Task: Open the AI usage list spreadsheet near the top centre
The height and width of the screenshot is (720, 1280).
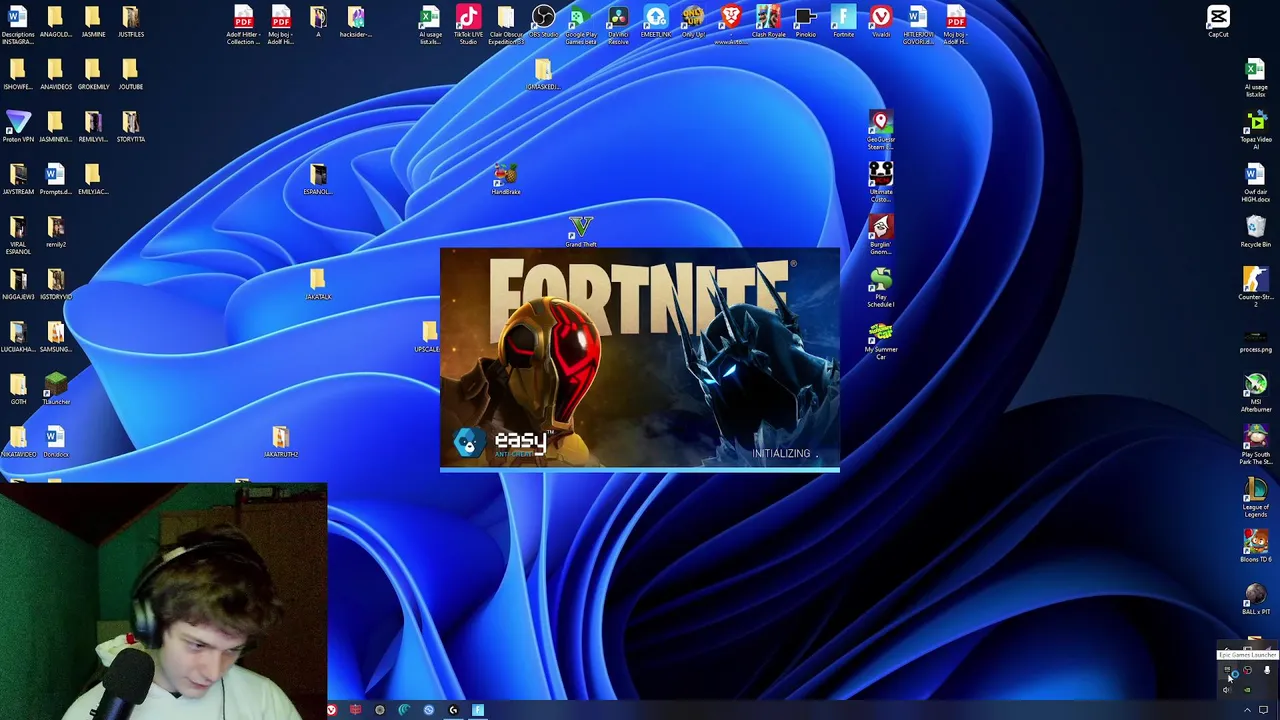Action: pyautogui.click(x=430, y=25)
